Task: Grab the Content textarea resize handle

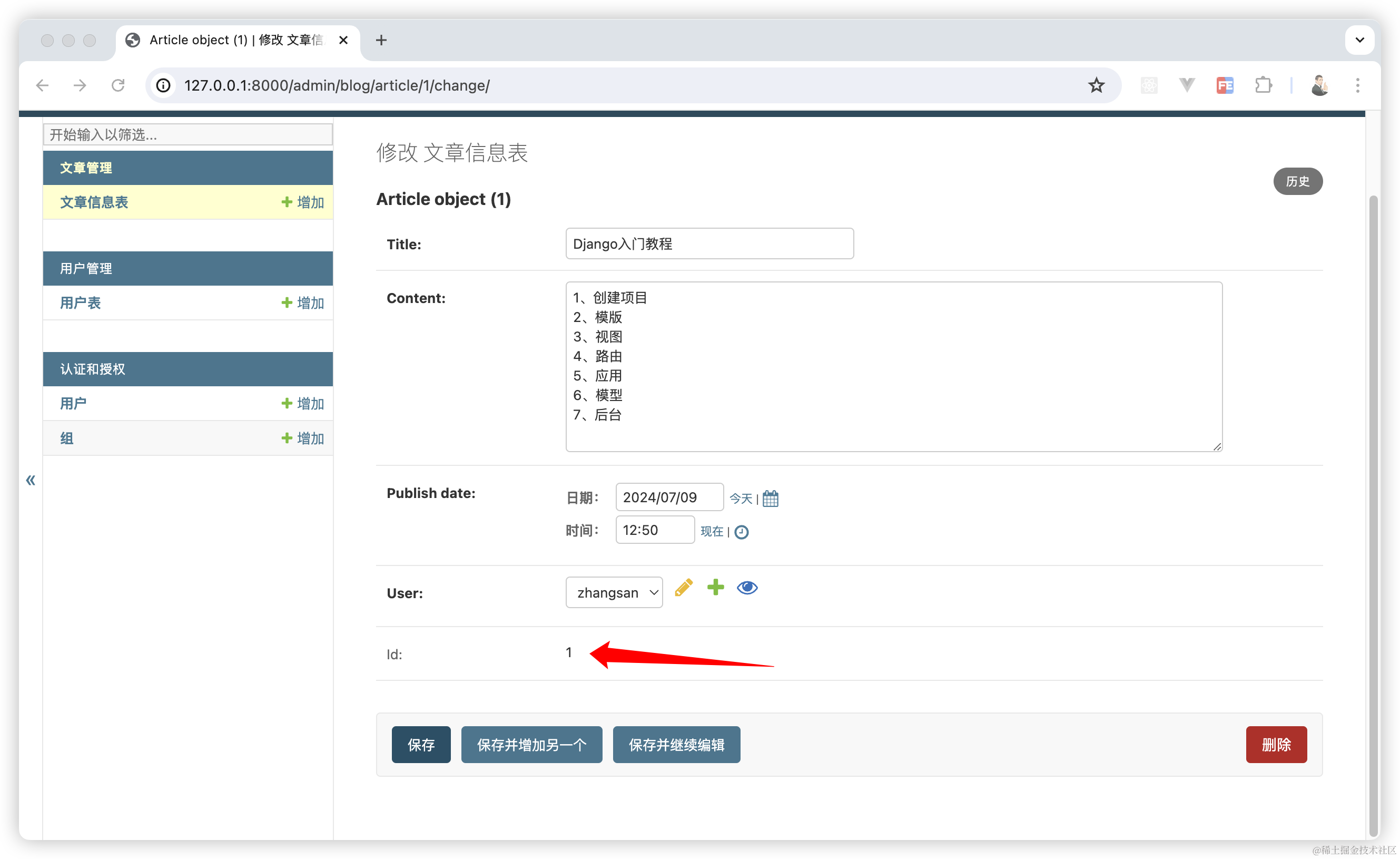Action: tap(1217, 446)
